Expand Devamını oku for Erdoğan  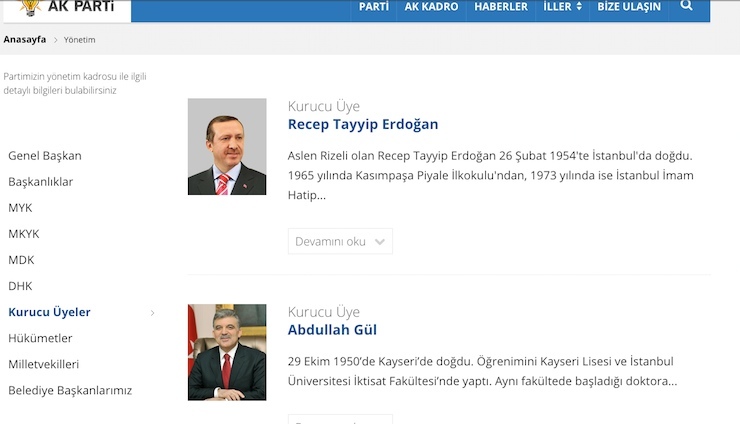340,241
